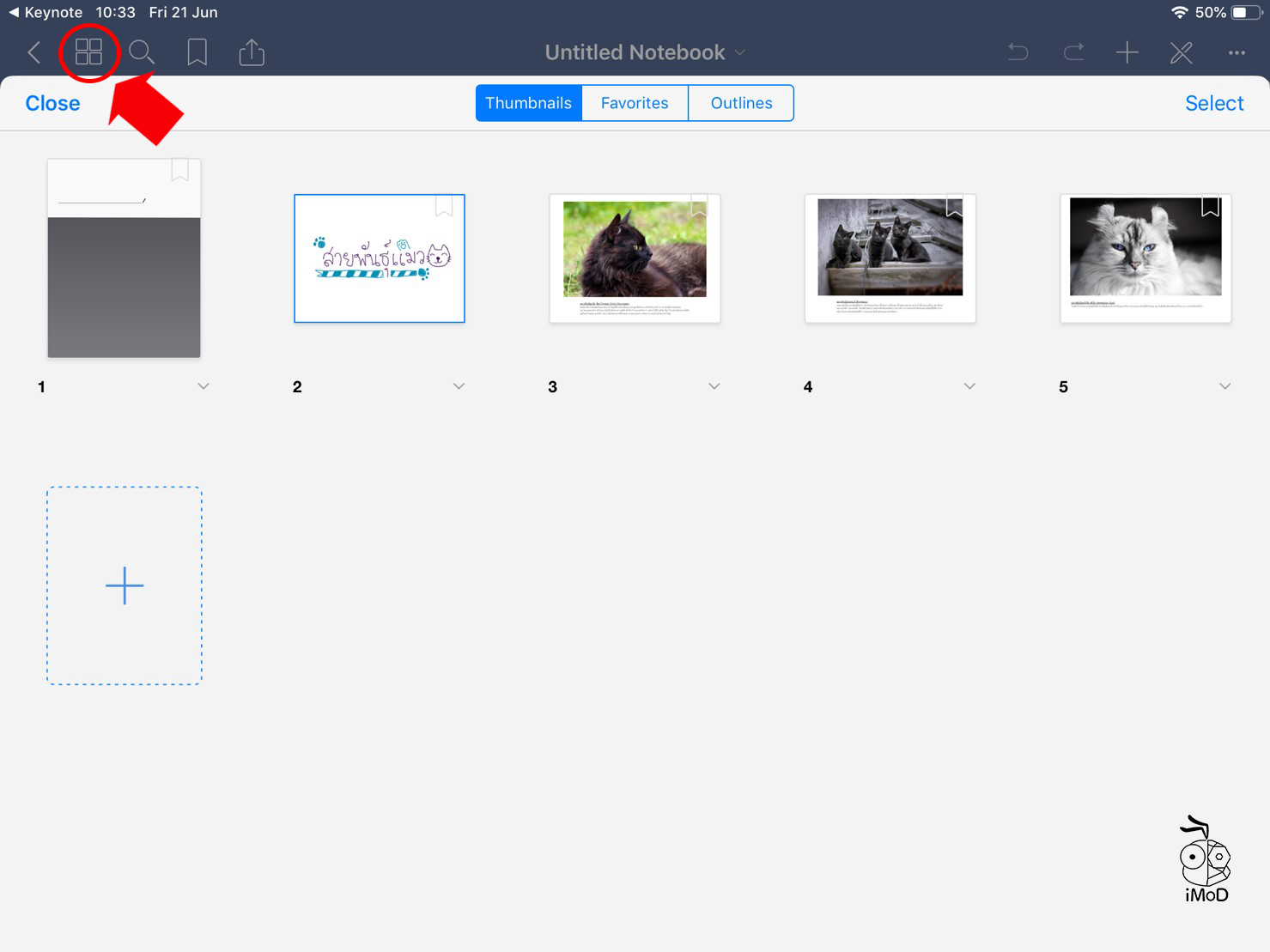This screenshot has width=1270, height=952.
Task: Tap the undo arrow icon
Action: tap(1018, 52)
